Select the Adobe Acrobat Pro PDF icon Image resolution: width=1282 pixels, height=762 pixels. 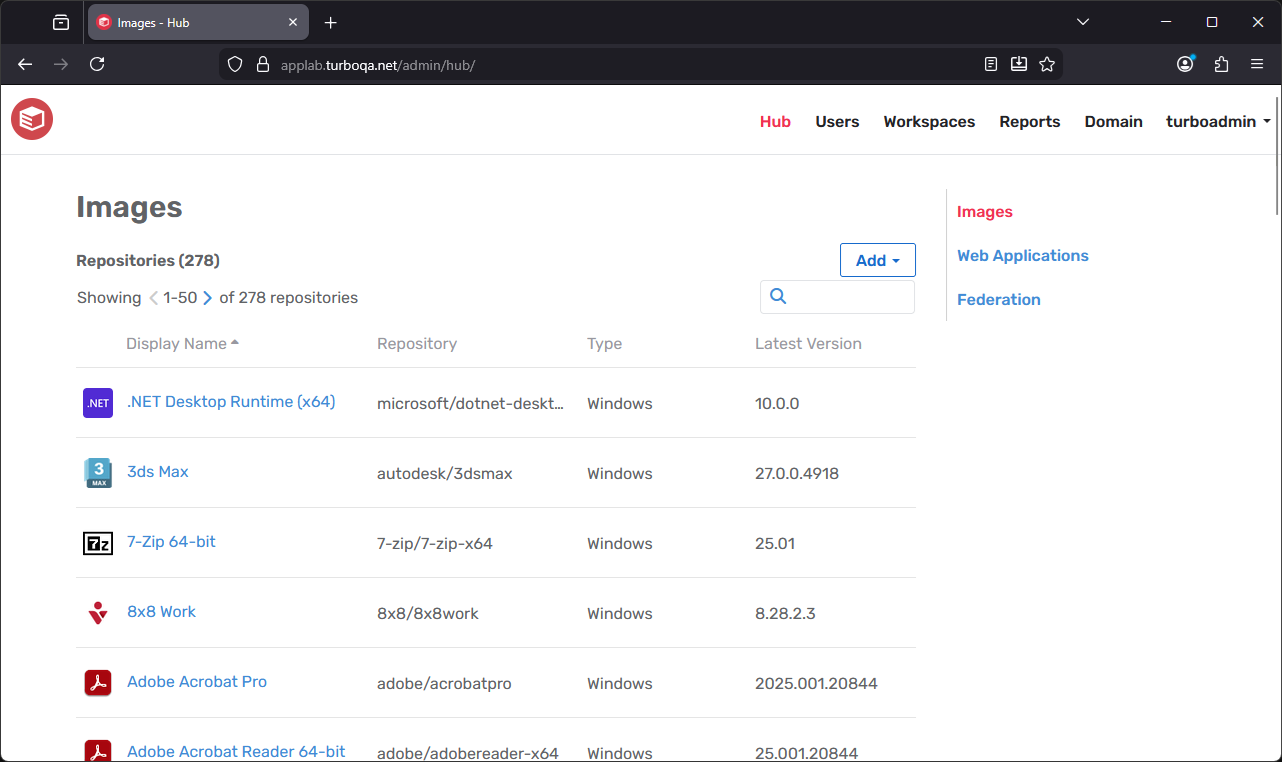[x=97, y=682]
